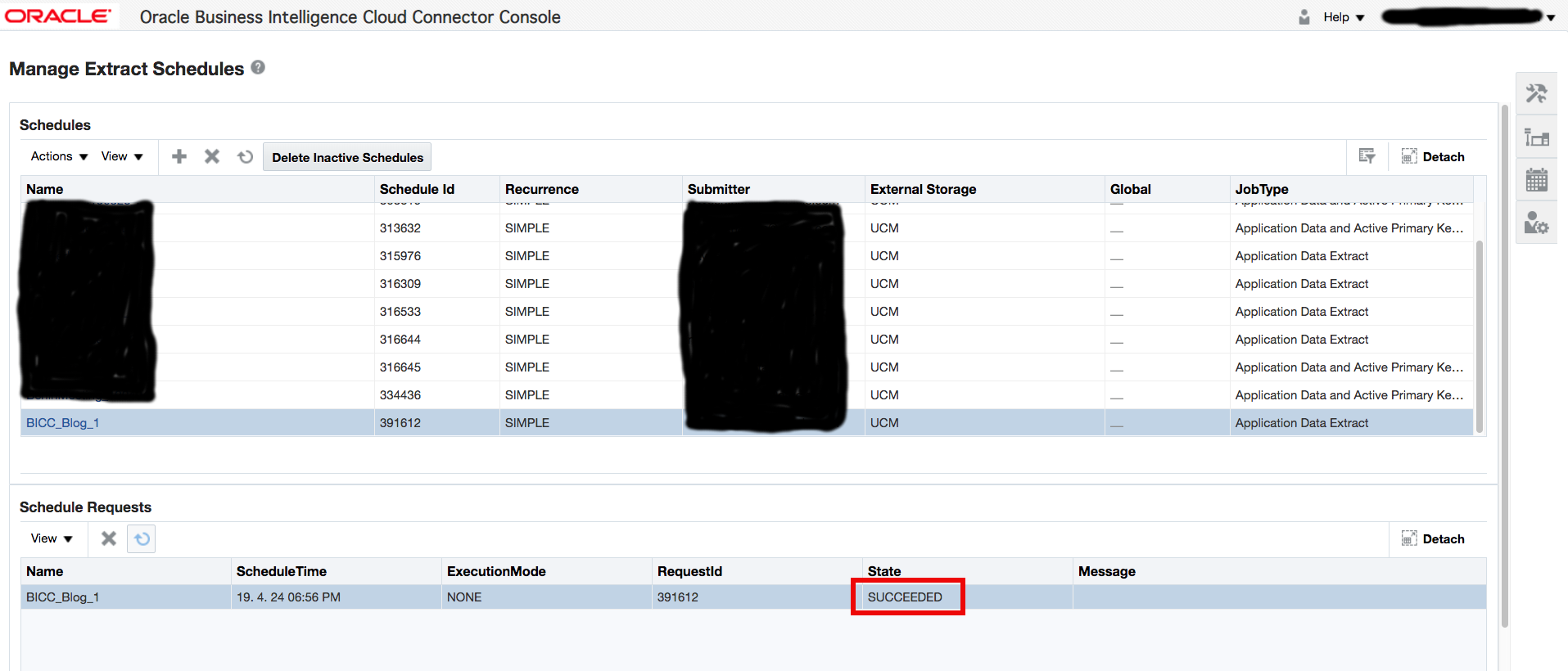This screenshot has height=671, width=1568.
Task: Click the wrap icon in the Schedules toolbar
Action: point(1367,156)
